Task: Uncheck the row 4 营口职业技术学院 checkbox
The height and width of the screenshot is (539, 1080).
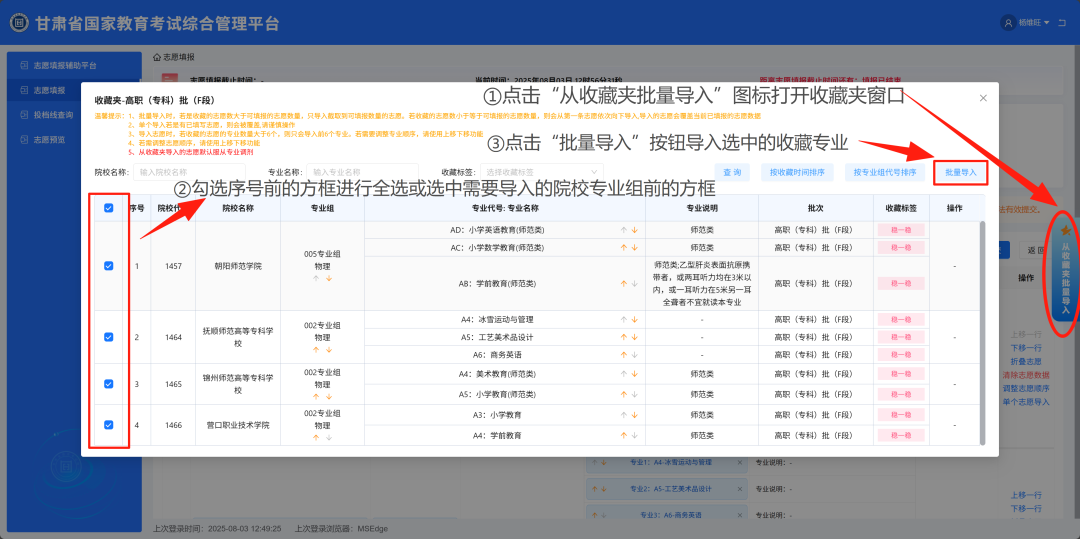Action: click(108, 425)
